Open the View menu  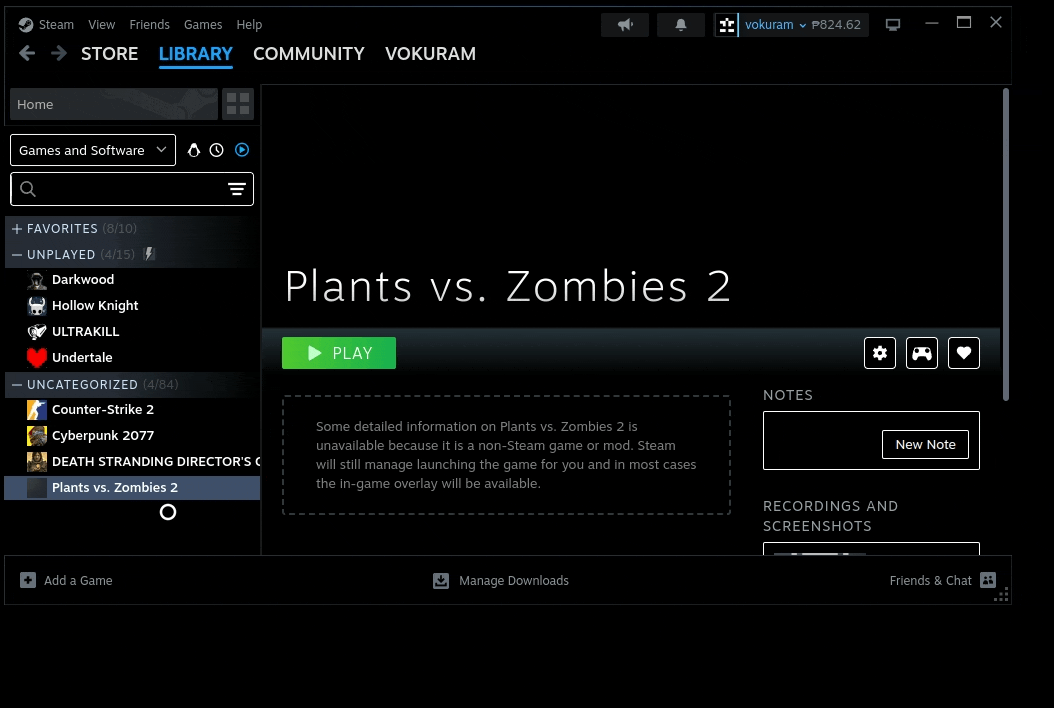(x=102, y=25)
